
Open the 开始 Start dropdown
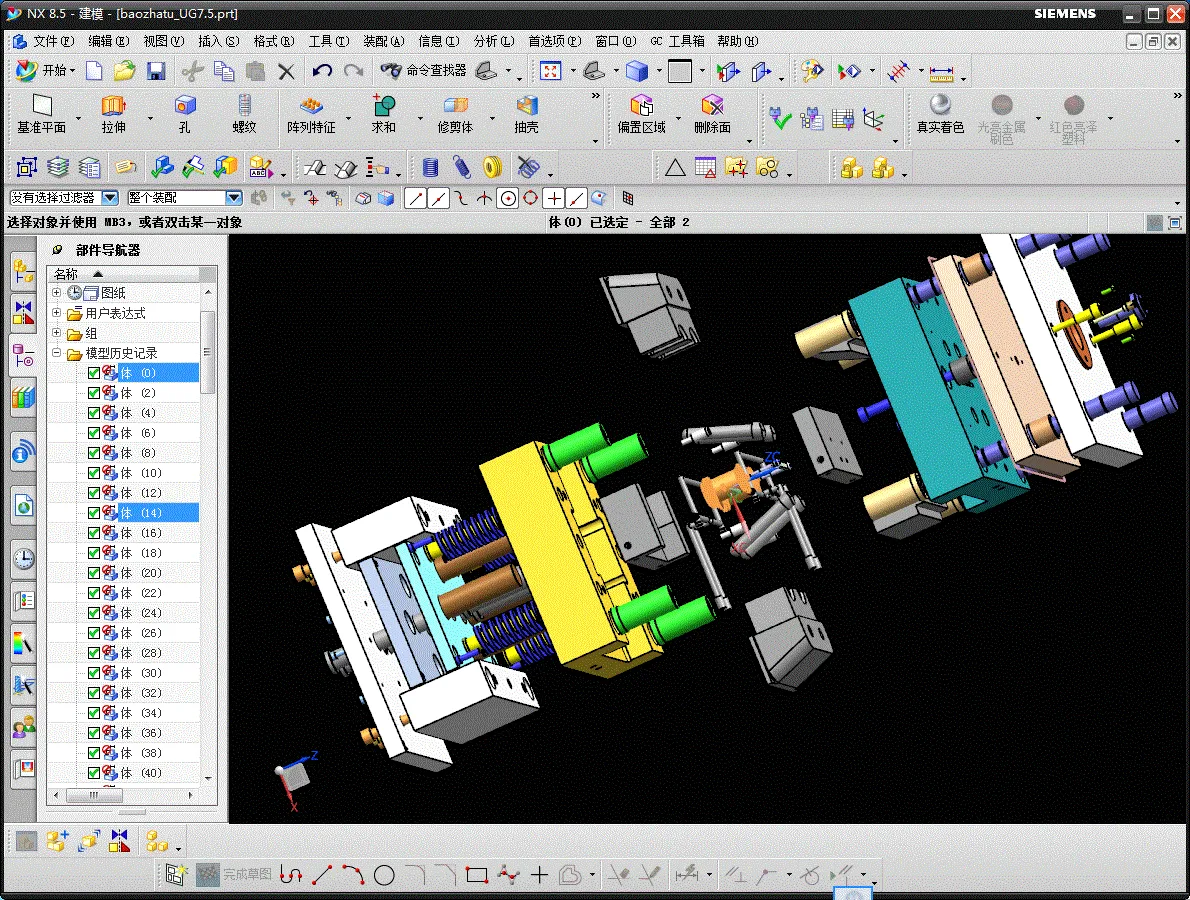click(46, 71)
